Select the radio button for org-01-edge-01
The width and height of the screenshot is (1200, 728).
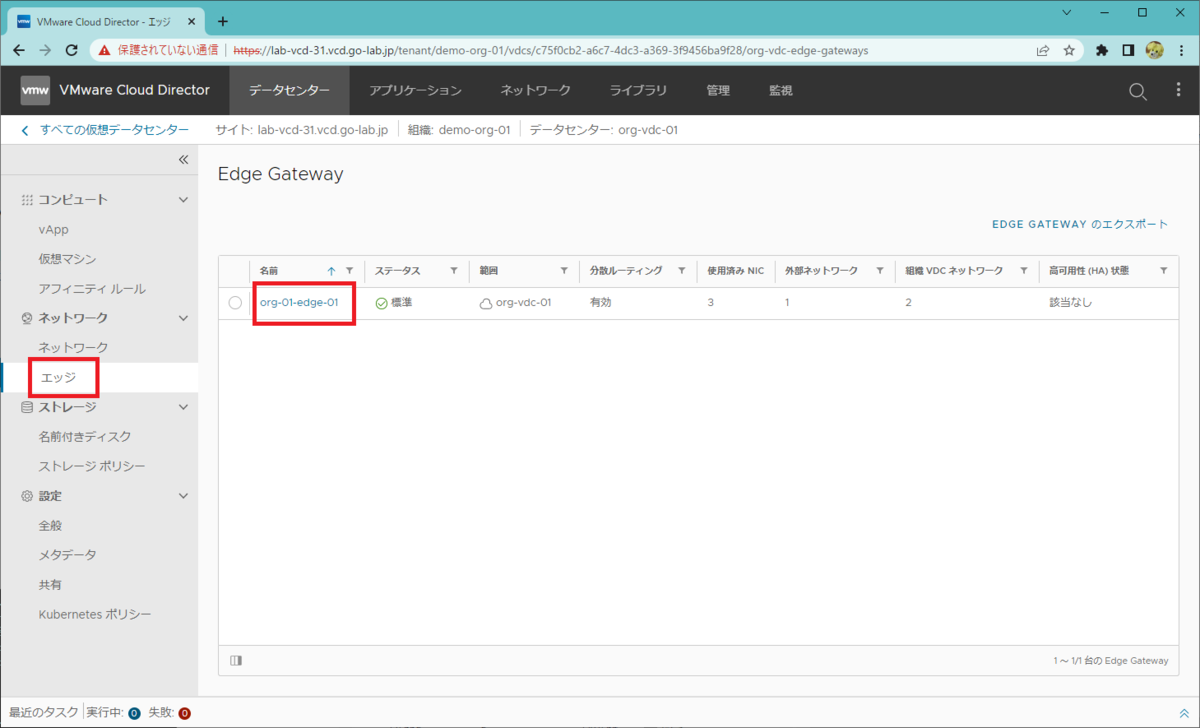tap(235, 303)
